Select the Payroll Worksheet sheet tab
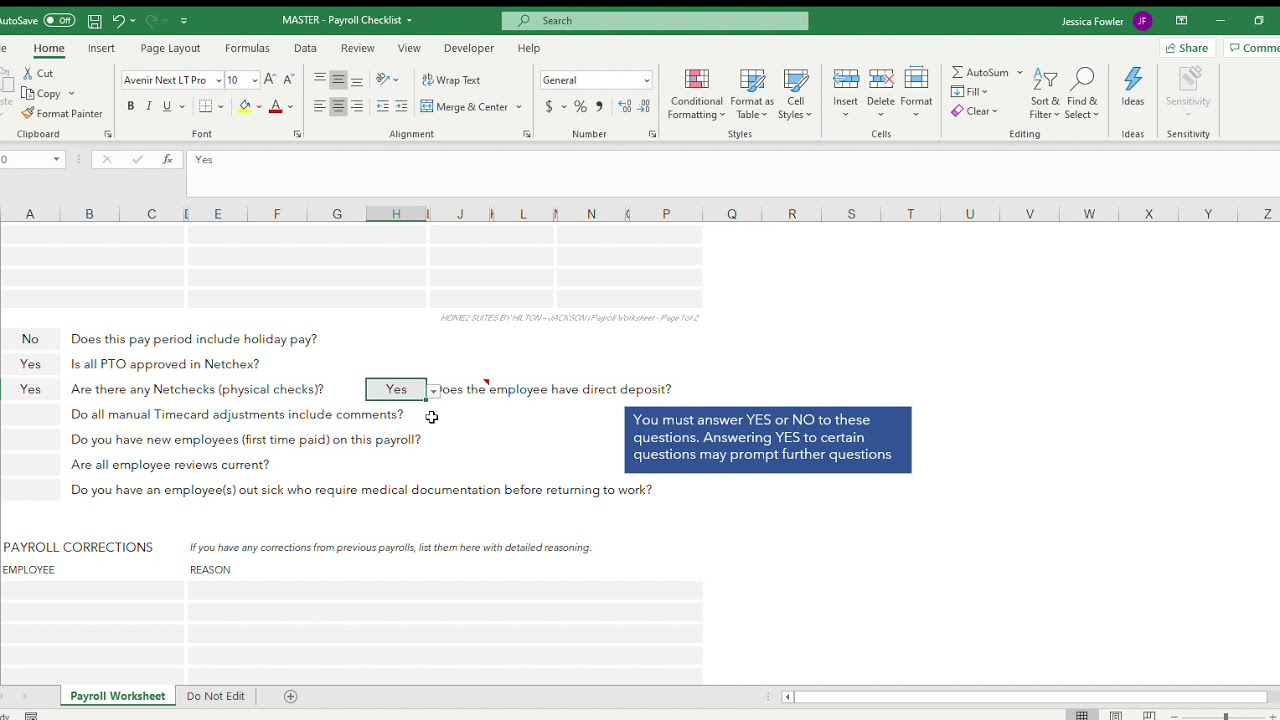 point(118,696)
